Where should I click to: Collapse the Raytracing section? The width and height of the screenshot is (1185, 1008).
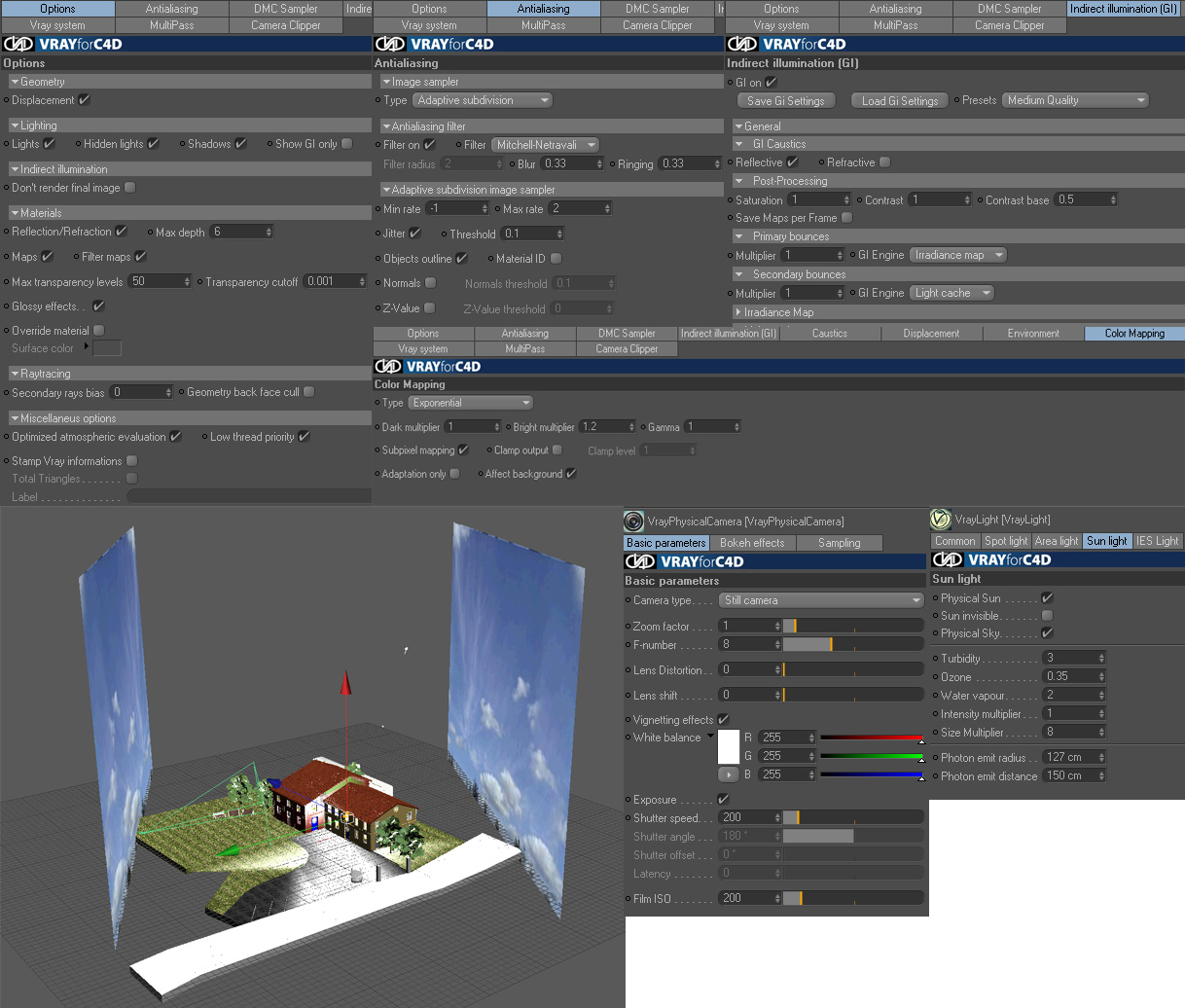[x=16, y=374]
